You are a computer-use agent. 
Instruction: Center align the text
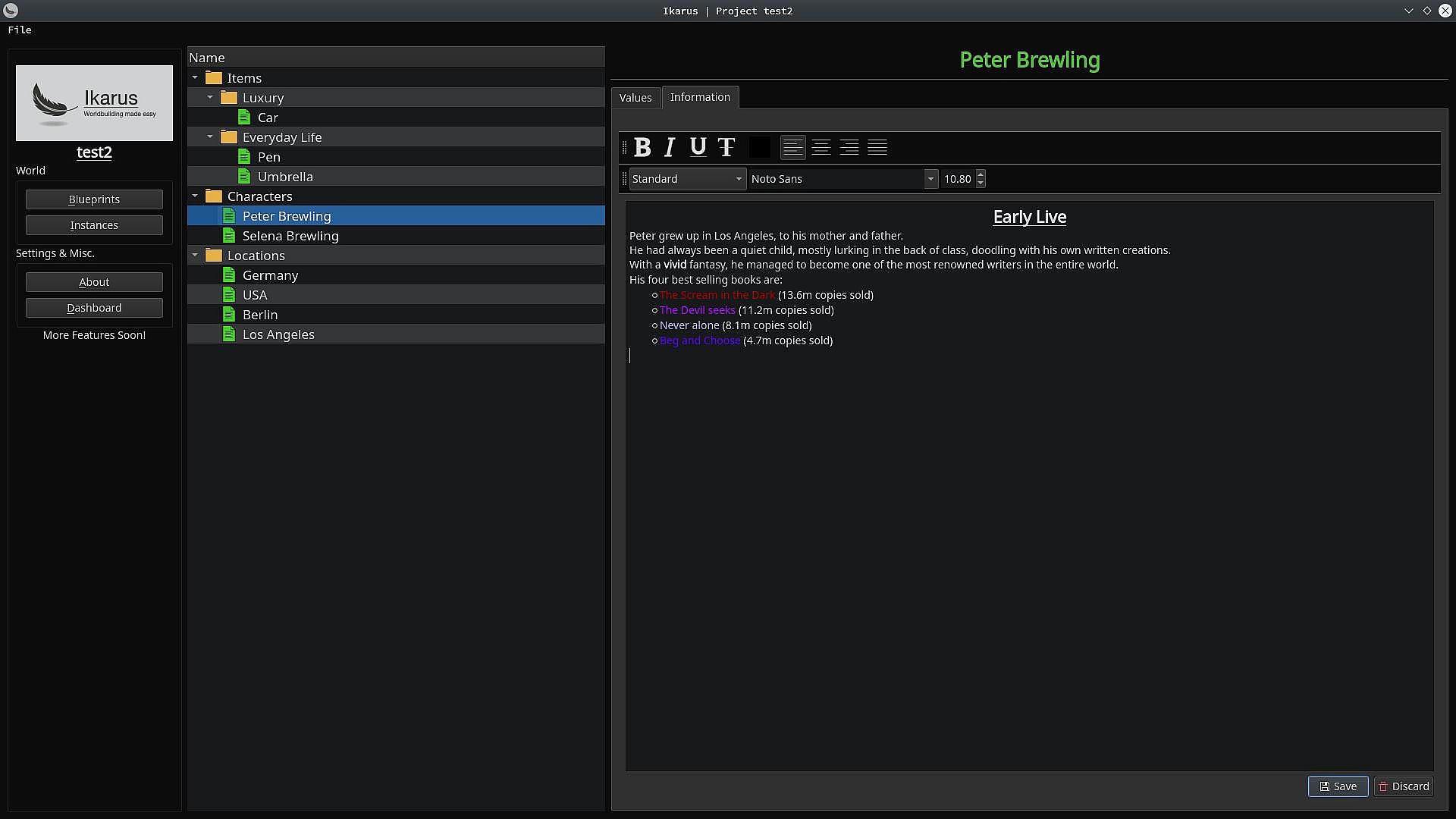[x=821, y=147]
